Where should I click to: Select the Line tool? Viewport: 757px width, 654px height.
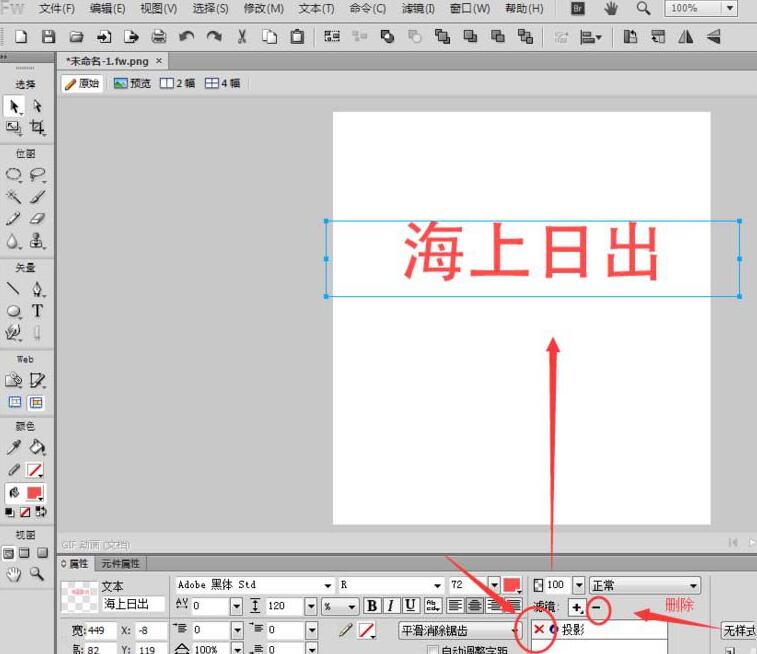[14, 289]
